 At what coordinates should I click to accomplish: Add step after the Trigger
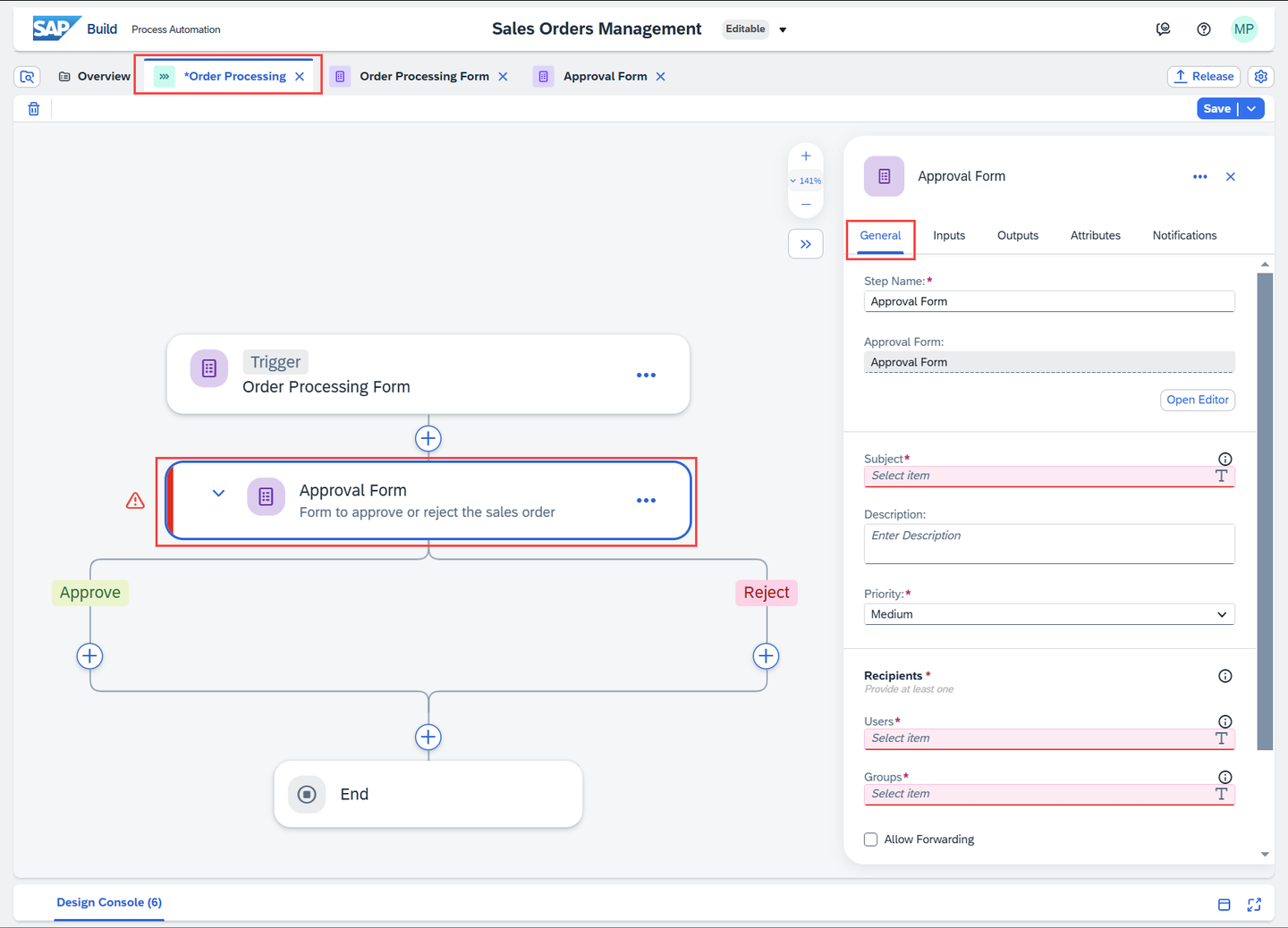[428, 439]
